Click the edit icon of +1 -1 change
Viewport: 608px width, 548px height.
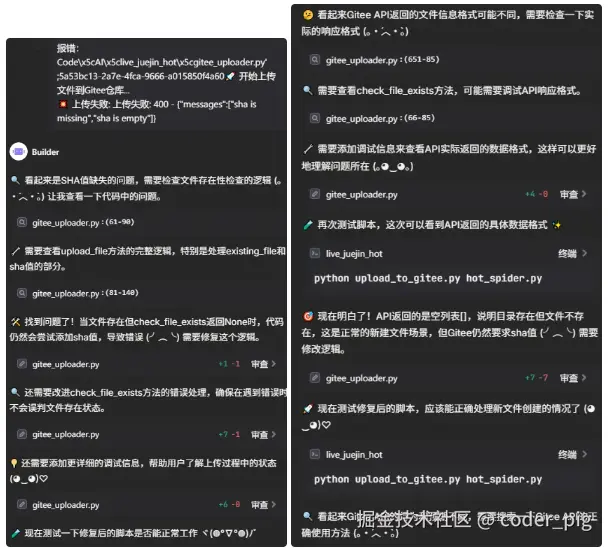point(22,364)
